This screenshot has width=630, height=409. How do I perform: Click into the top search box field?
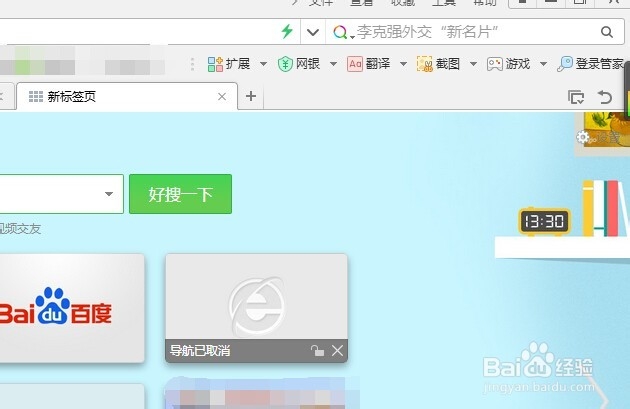(474, 32)
